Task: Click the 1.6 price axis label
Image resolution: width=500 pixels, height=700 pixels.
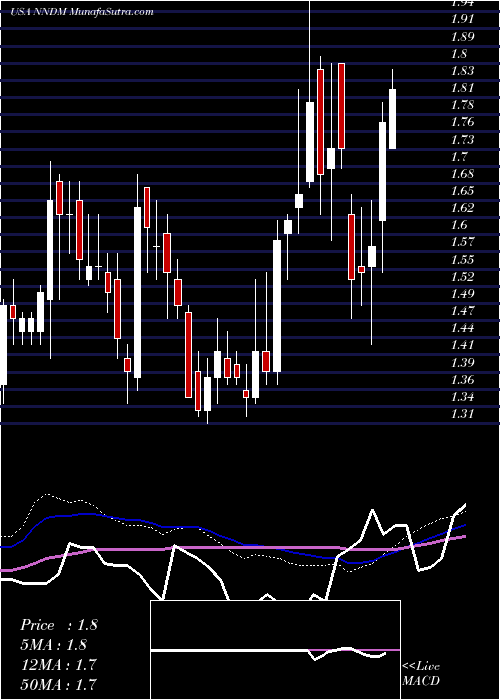Action: click(459, 225)
